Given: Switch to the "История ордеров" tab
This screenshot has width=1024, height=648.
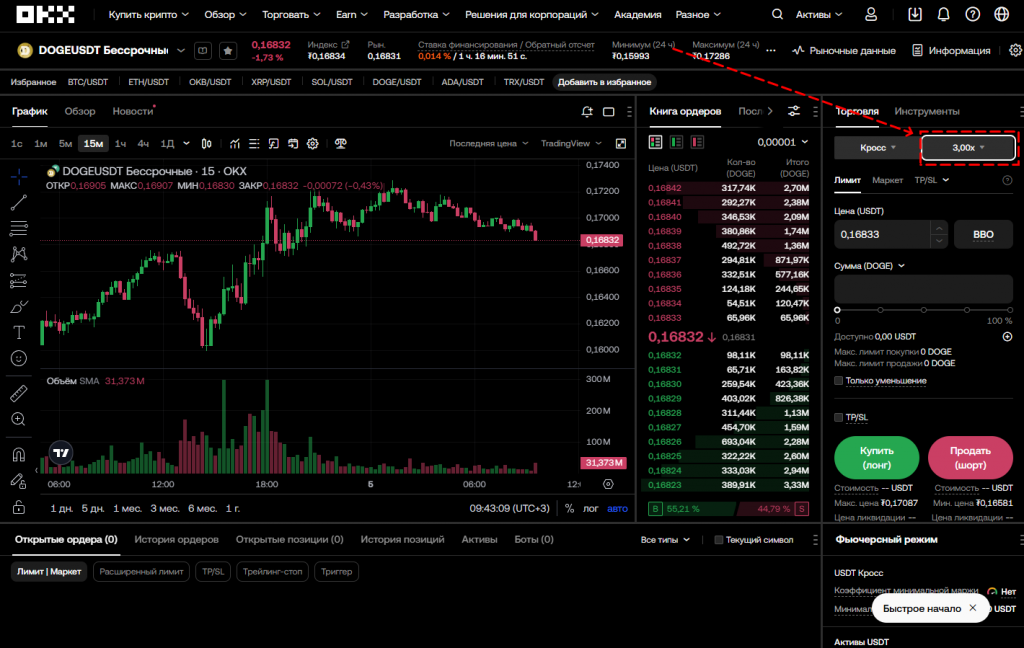Looking at the screenshot, I should (176, 539).
